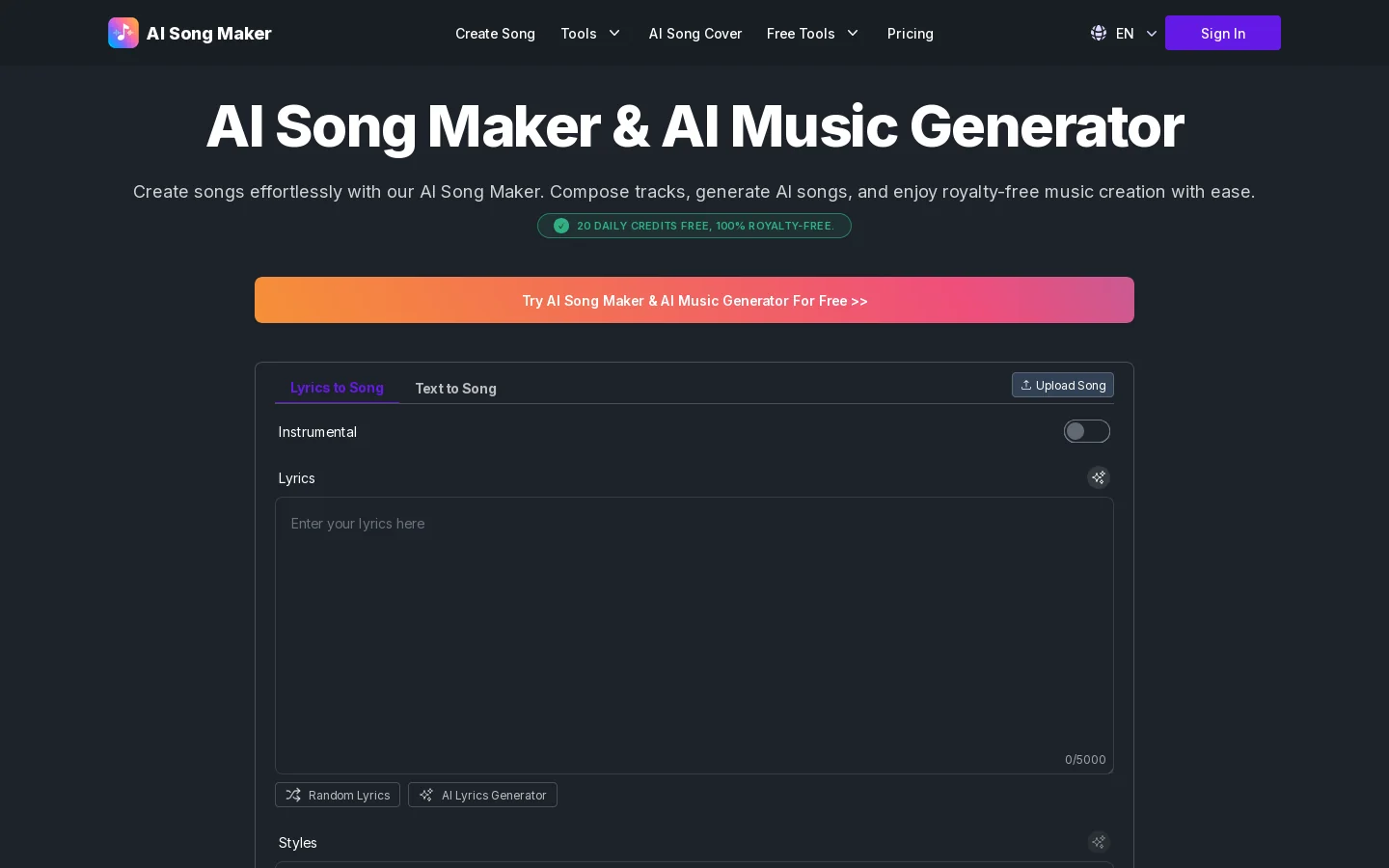Click the sparkle icon beside Lyrics label
Viewport: 1389px width, 868px height.
click(x=1099, y=477)
